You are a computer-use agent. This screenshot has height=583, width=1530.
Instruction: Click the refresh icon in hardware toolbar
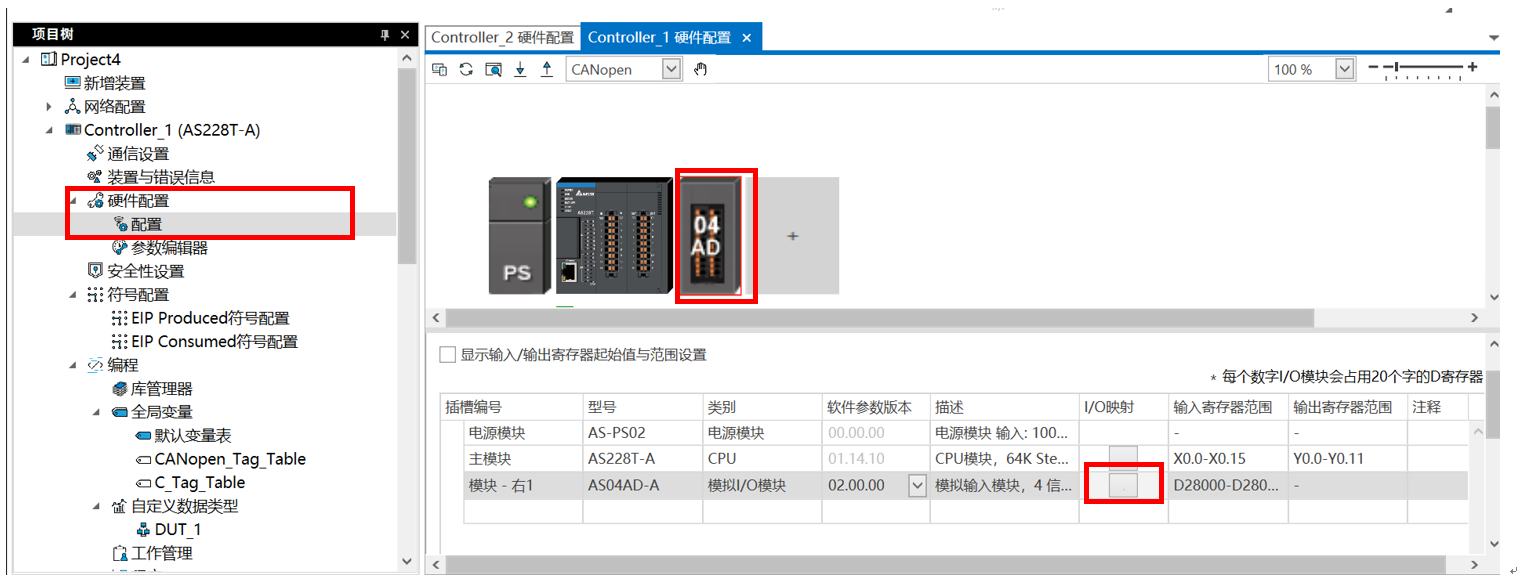[x=466, y=69]
